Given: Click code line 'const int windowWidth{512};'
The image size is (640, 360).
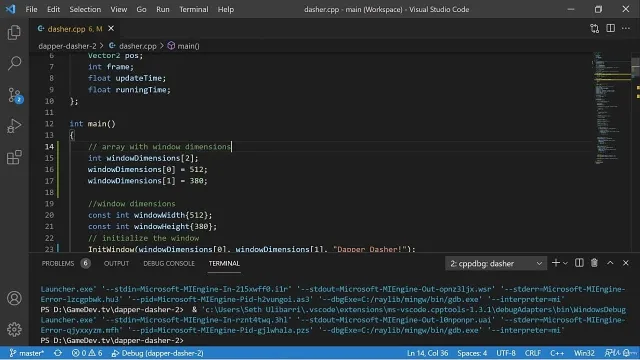Looking at the screenshot, I should coord(150,215).
